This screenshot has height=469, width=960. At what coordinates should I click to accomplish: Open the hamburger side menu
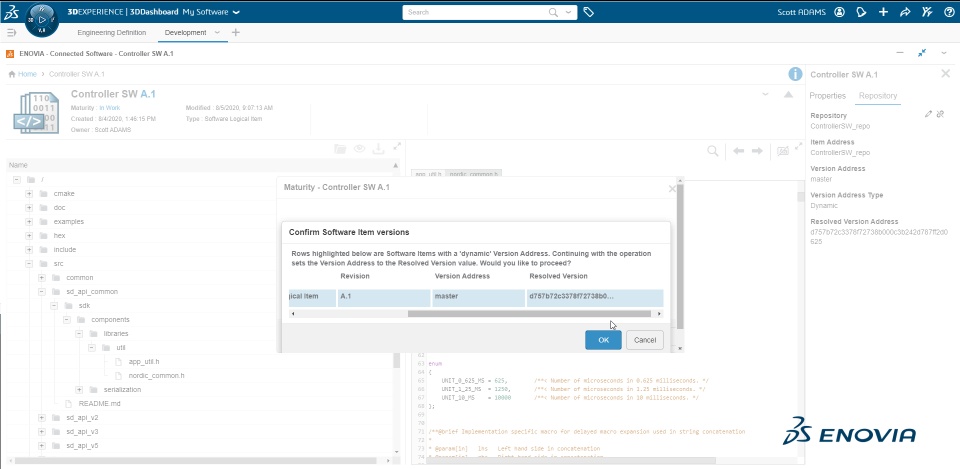[x=11, y=32]
